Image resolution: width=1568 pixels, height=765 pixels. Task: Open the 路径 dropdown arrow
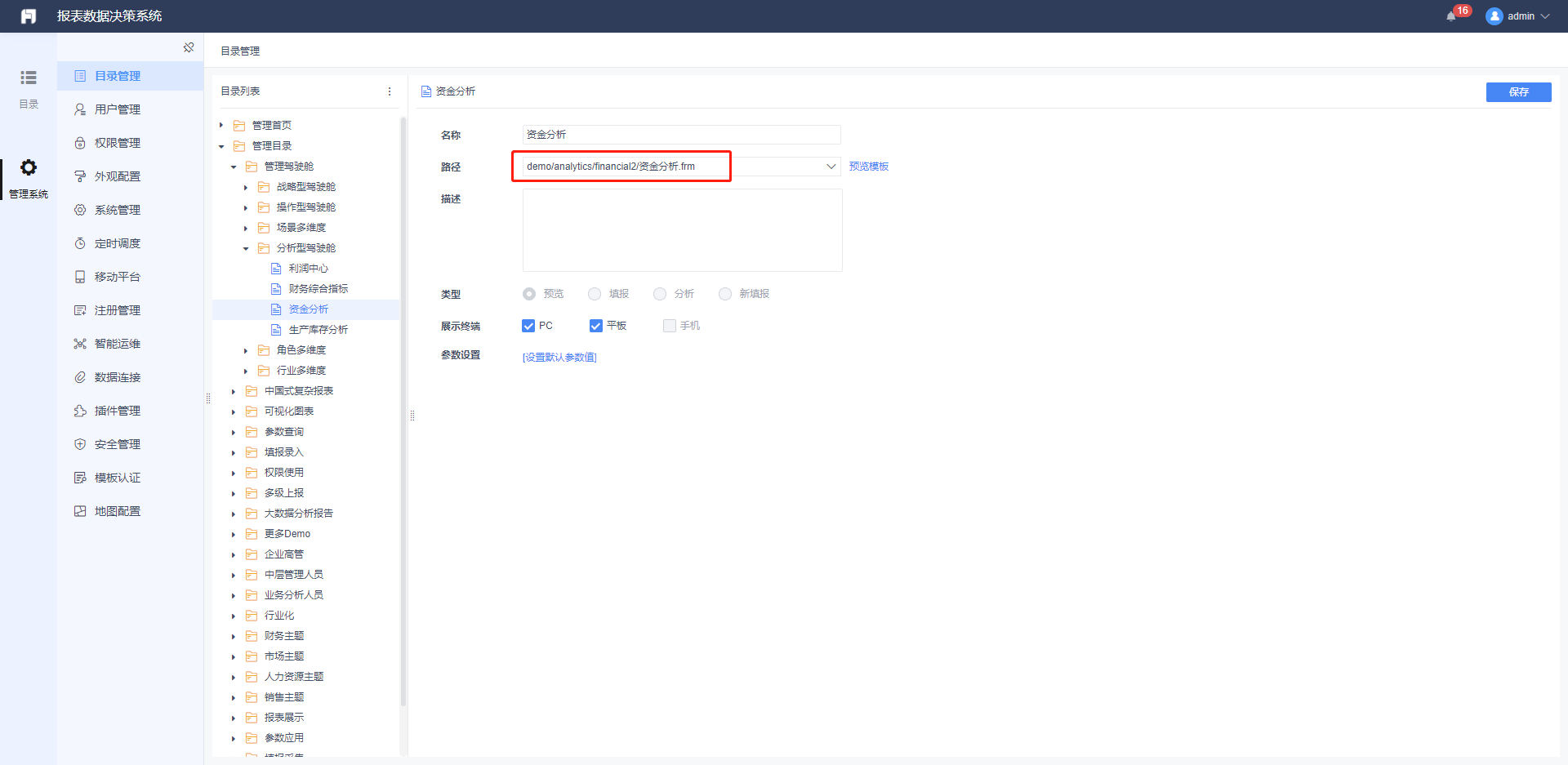click(831, 167)
